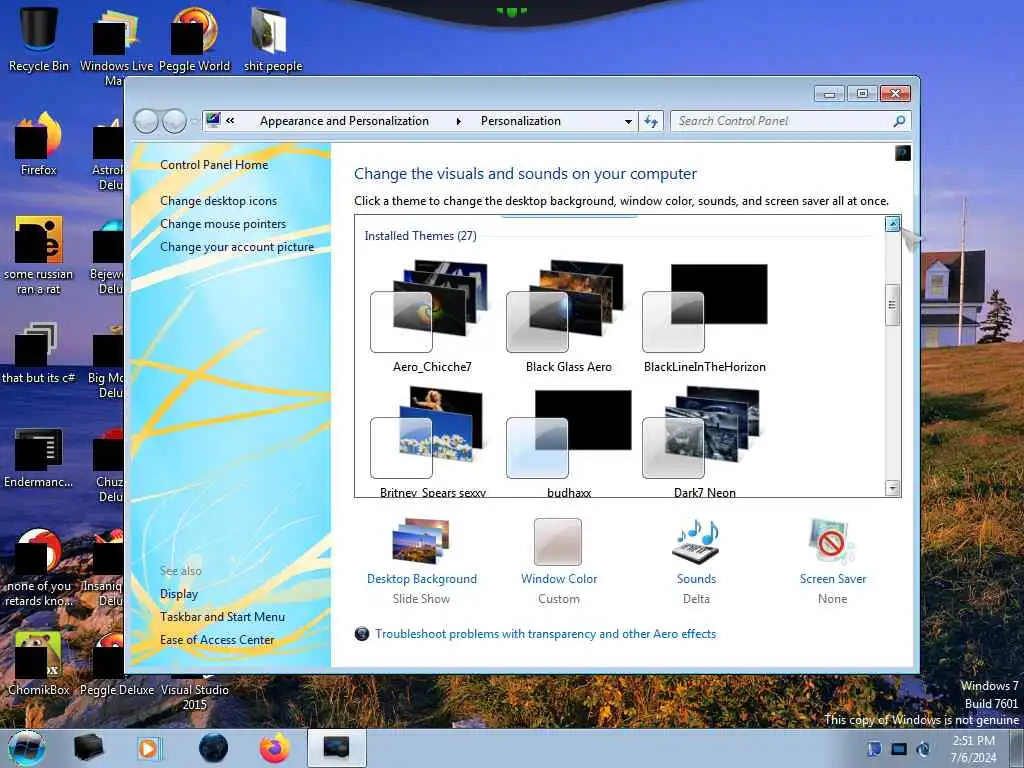Click the Sounds keyboard icon
This screenshot has width=1024, height=768.
(x=696, y=541)
